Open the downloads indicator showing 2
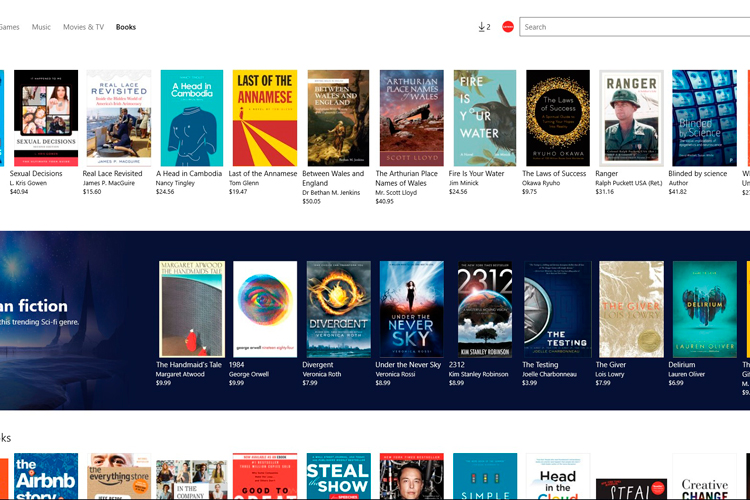Screen dimensions: 750x500 [x=484, y=27]
